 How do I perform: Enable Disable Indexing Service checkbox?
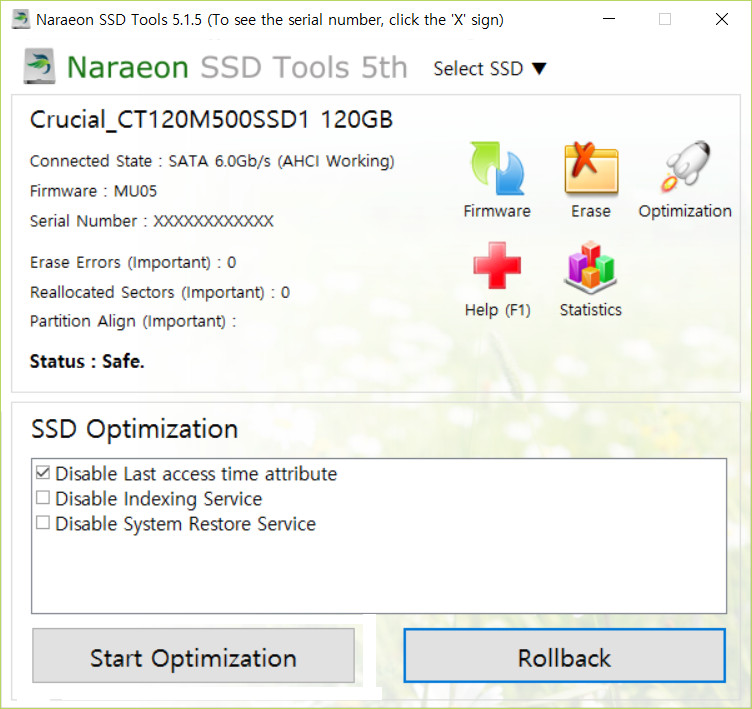point(43,497)
